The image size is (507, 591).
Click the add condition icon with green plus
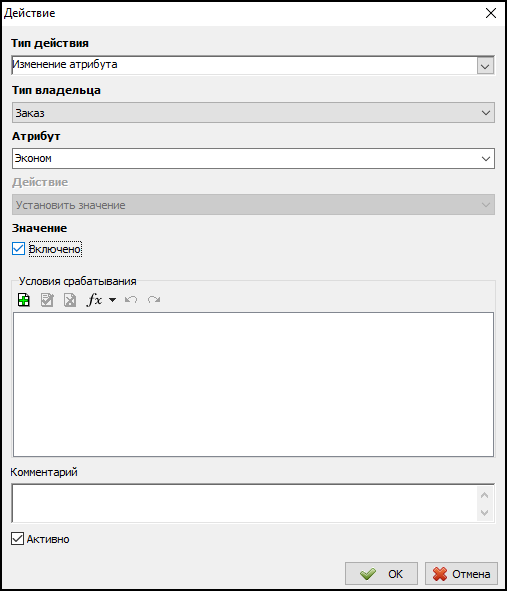click(24, 300)
